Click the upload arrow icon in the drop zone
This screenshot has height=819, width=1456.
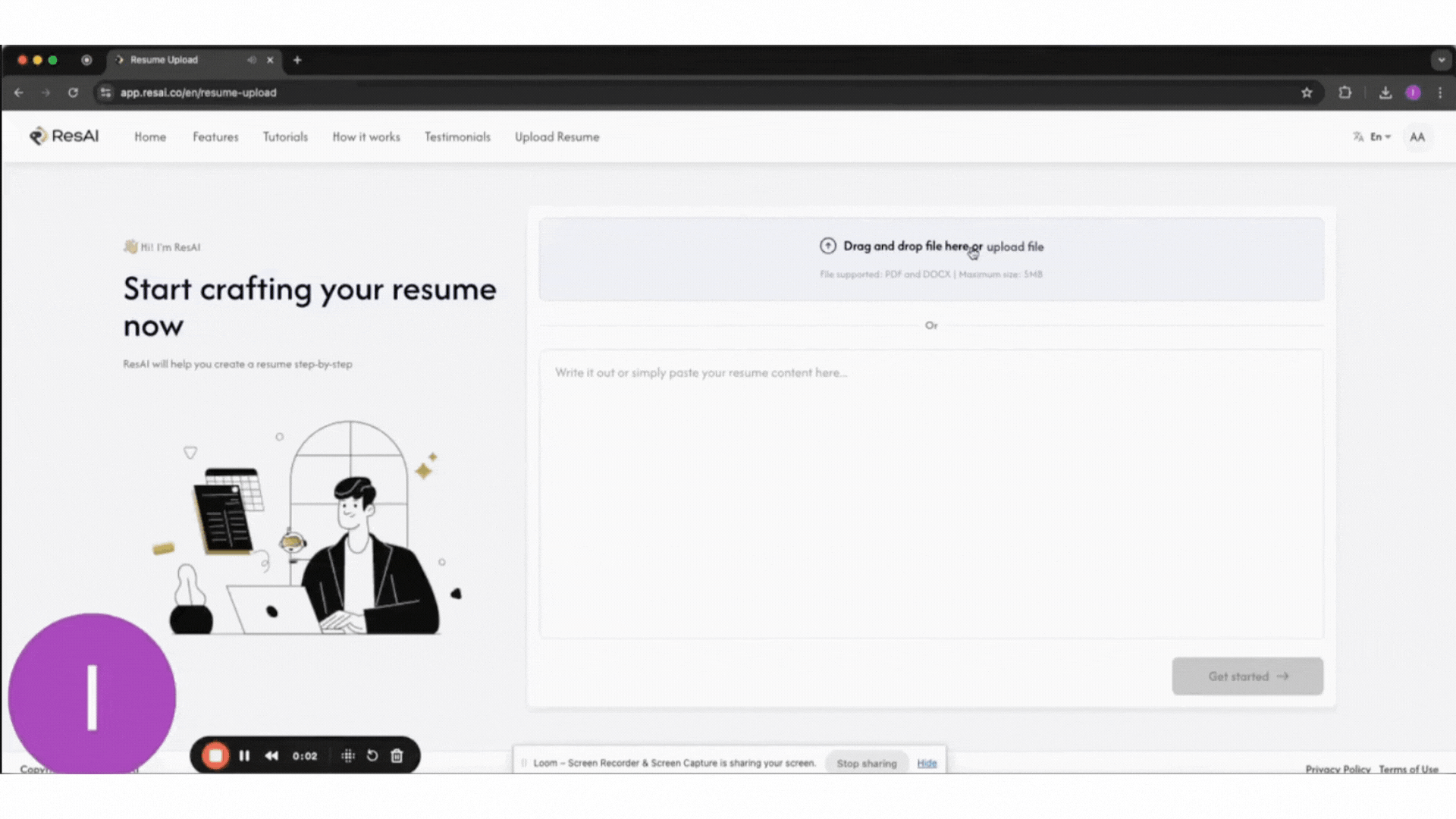click(x=827, y=246)
